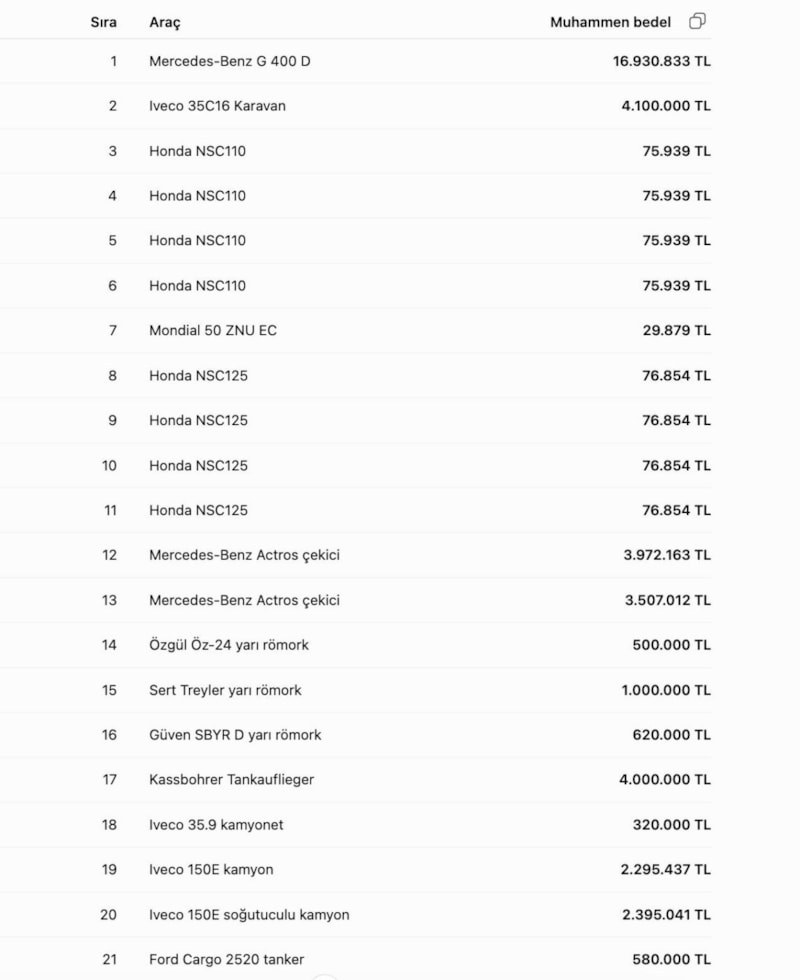
Task: Select the 4.100.000 TL value
Action: click(666, 106)
